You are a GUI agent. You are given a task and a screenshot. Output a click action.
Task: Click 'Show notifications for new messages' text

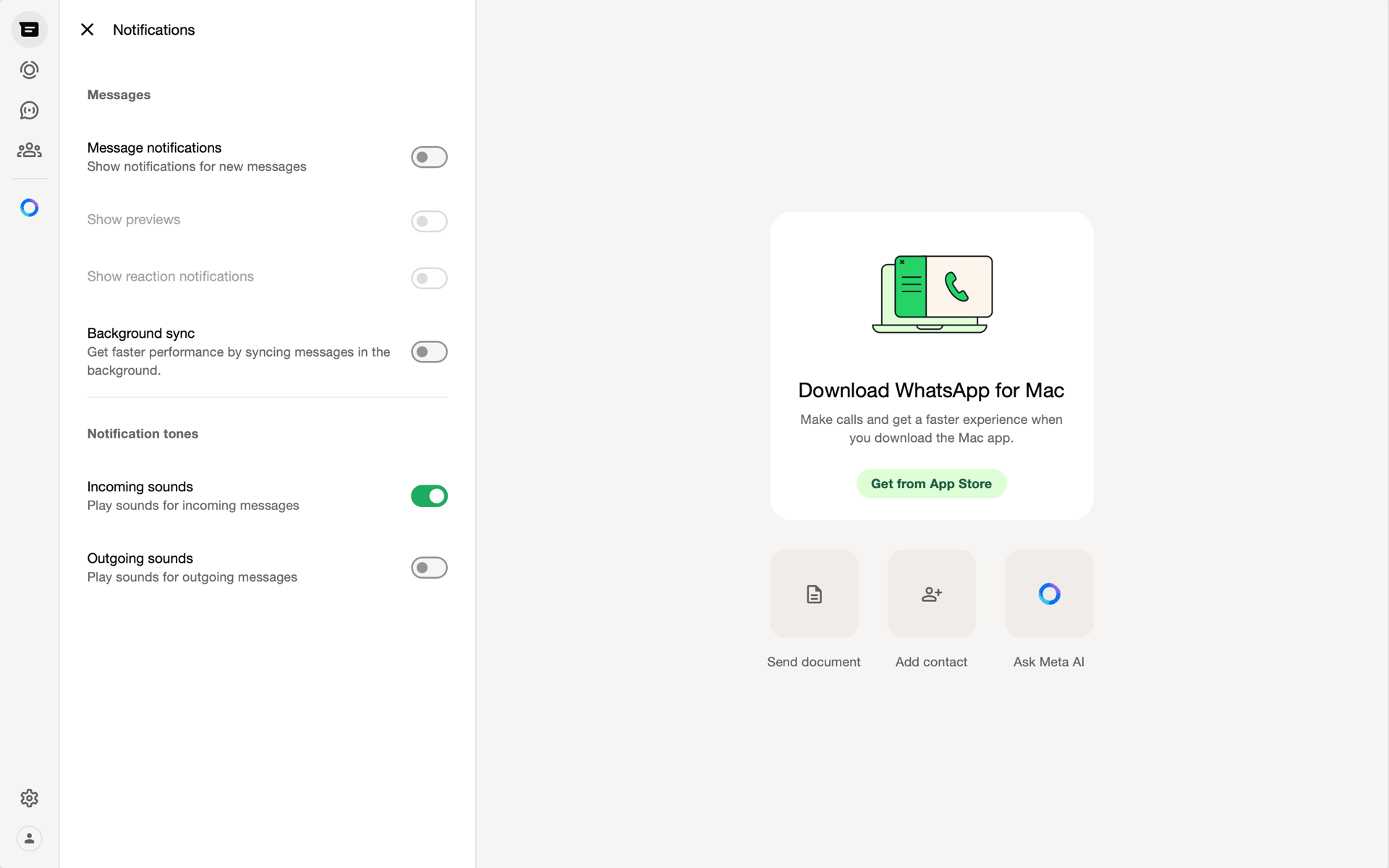197,166
